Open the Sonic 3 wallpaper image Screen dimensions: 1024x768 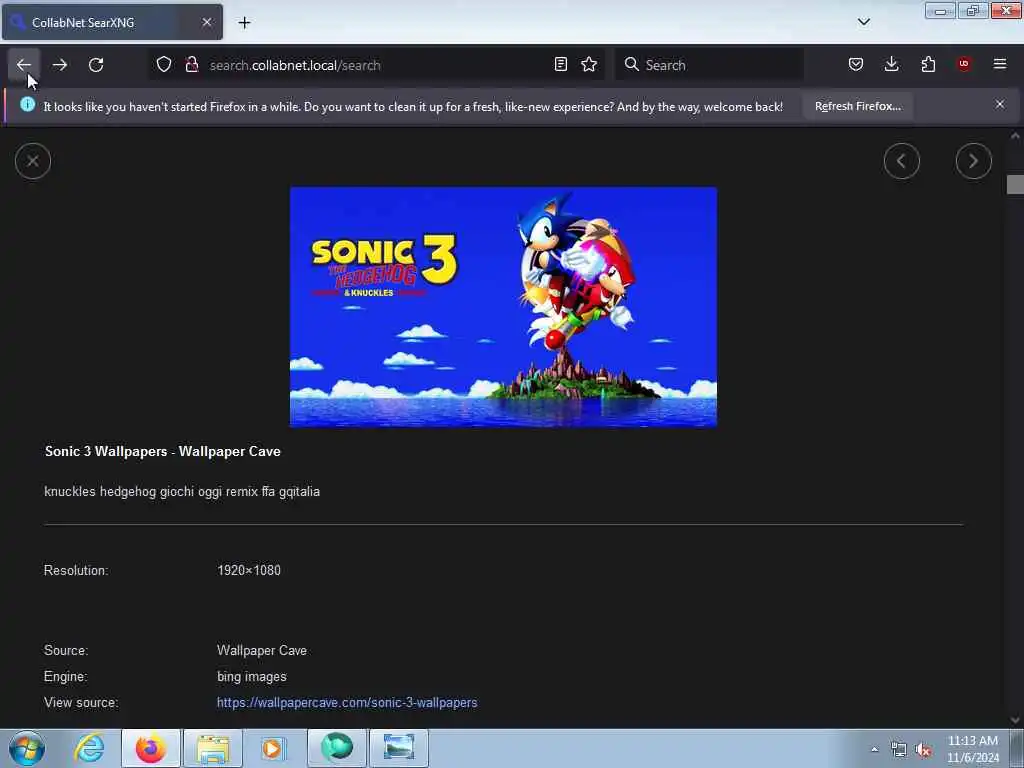click(503, 307)
